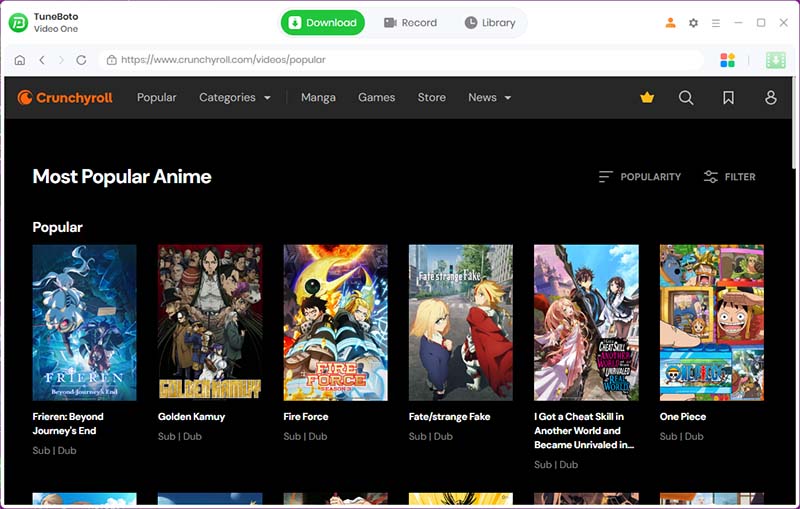Viewport: 800px width, 509px height.
Task: Open the hamburger menu icon
Action: (716, 23)
